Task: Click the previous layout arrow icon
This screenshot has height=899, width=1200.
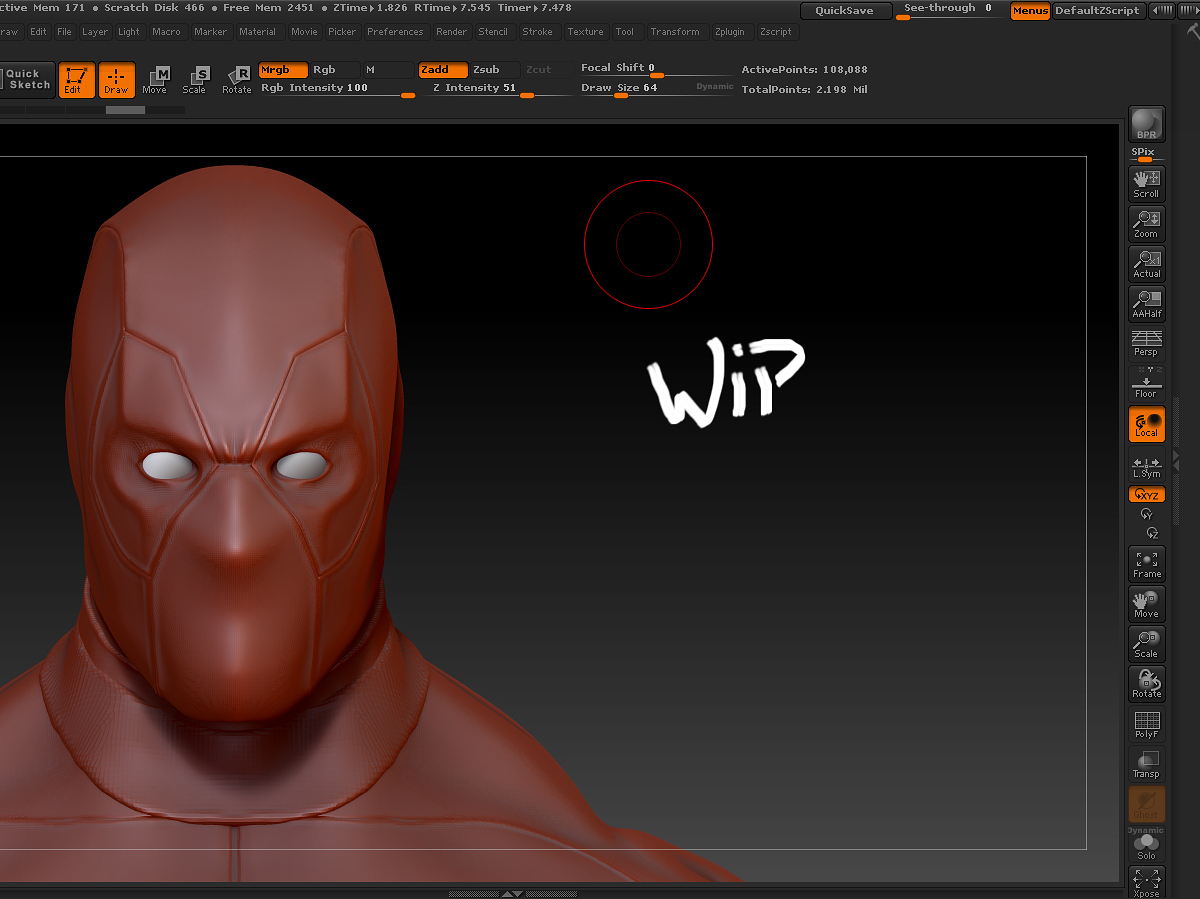Action: (x=1162, y=11)
